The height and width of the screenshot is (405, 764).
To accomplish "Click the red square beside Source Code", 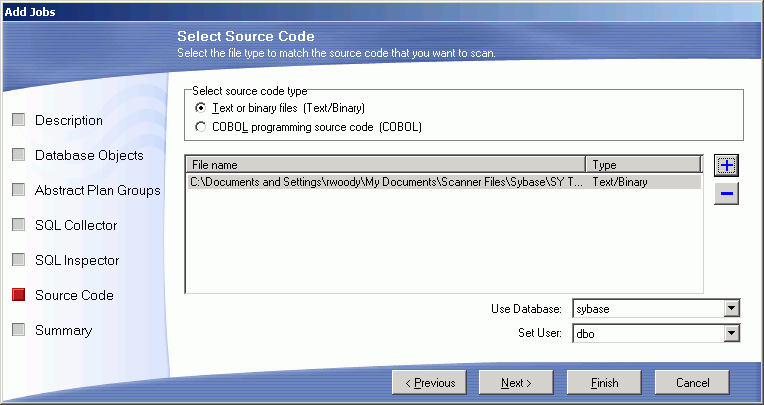I will pyautogui.click(x=18, y=295).
